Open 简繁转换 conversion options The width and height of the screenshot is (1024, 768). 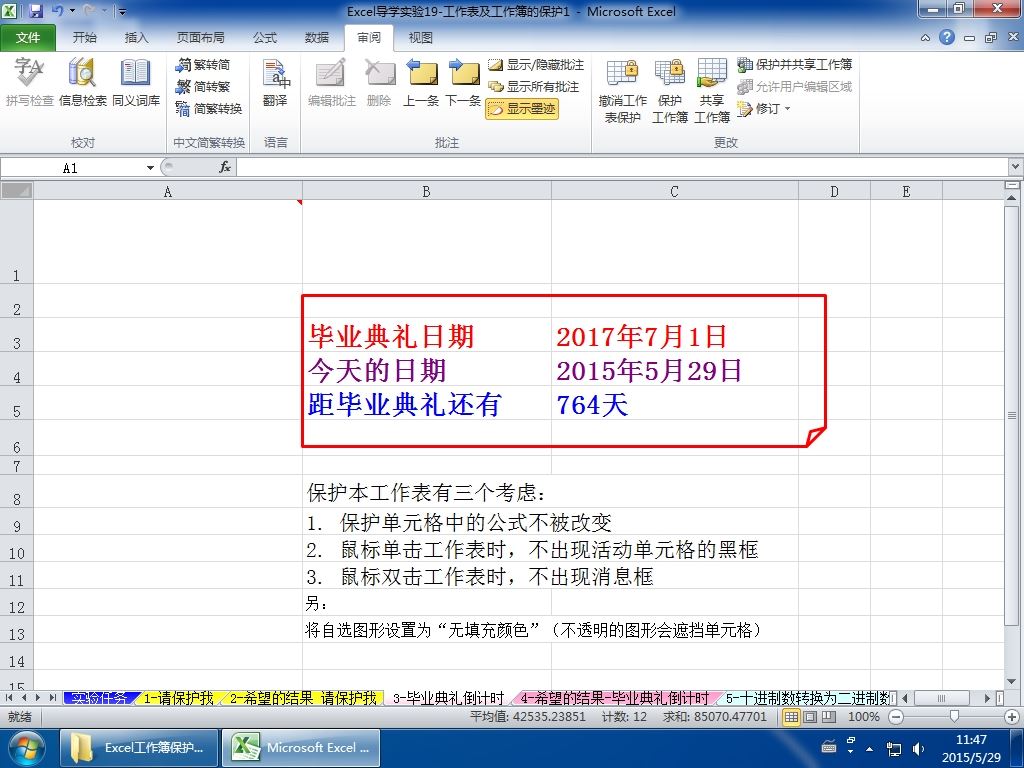tap(209, 108)
